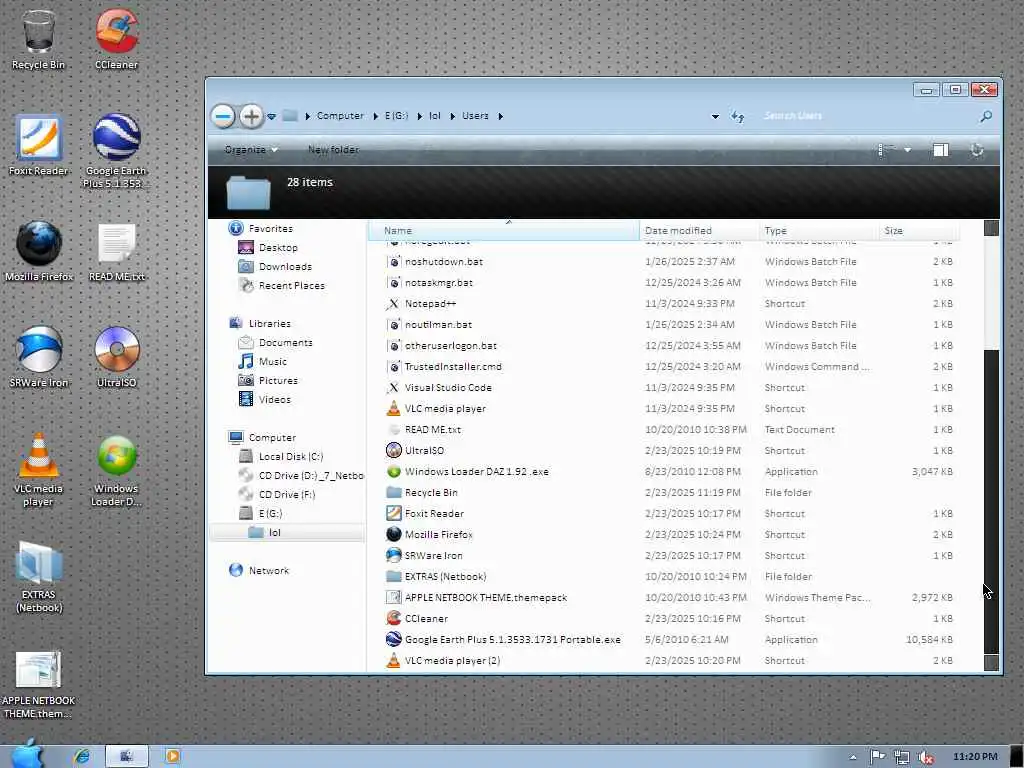Viewport: 1024px width, 768px height.
Task: Open Foxit Reader desktop shortcut
Action: click(x=39, y=145)
